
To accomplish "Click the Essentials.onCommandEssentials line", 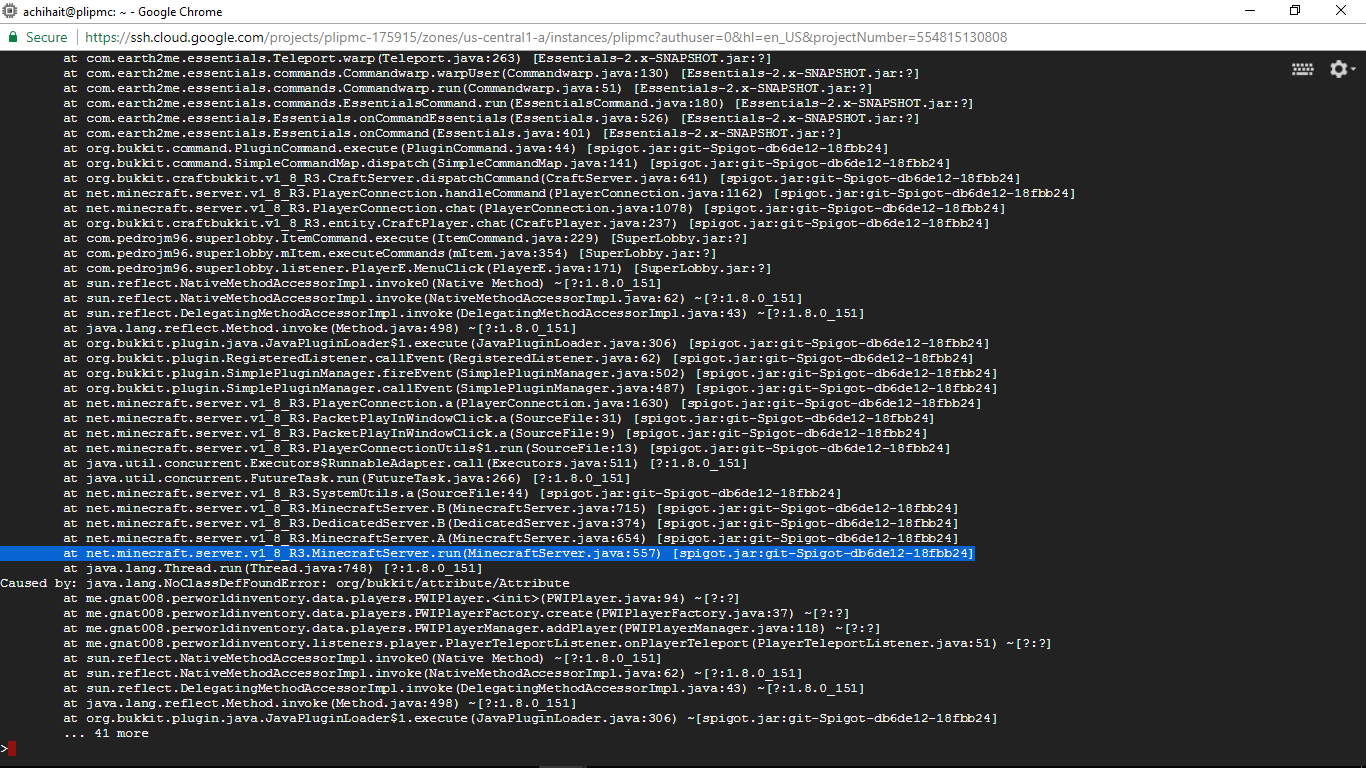I will coord(491,118).
